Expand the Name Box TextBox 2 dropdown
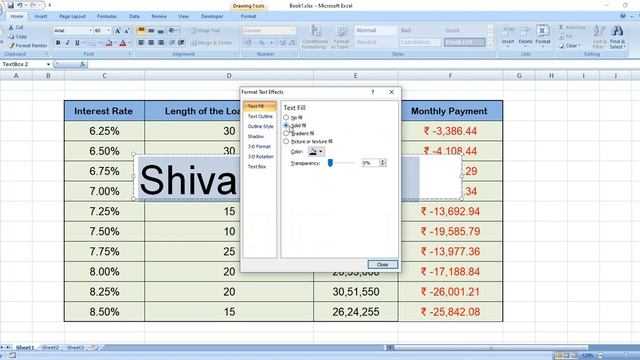Image resolution: width=640 pixels, height=360 pixels. point(48,64)
